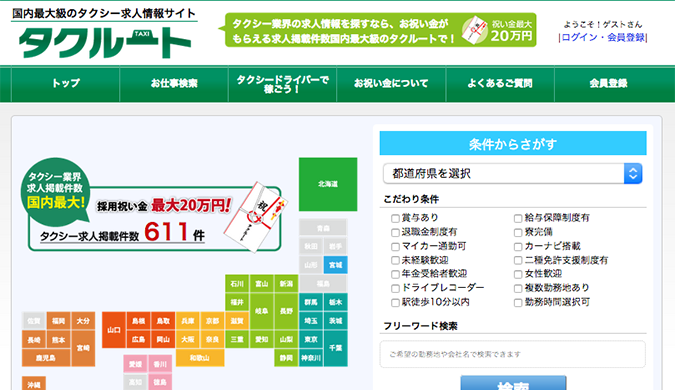
Task: Open the お仕事検索 menu item
Action: point(174,84)
